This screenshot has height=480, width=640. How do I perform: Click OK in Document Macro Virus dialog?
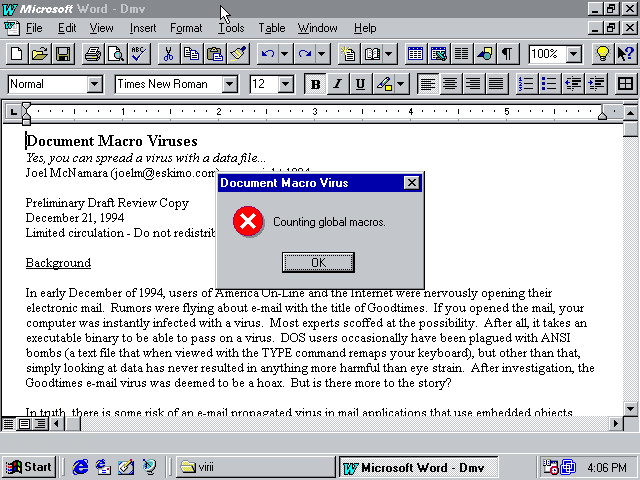click(318, 262)
